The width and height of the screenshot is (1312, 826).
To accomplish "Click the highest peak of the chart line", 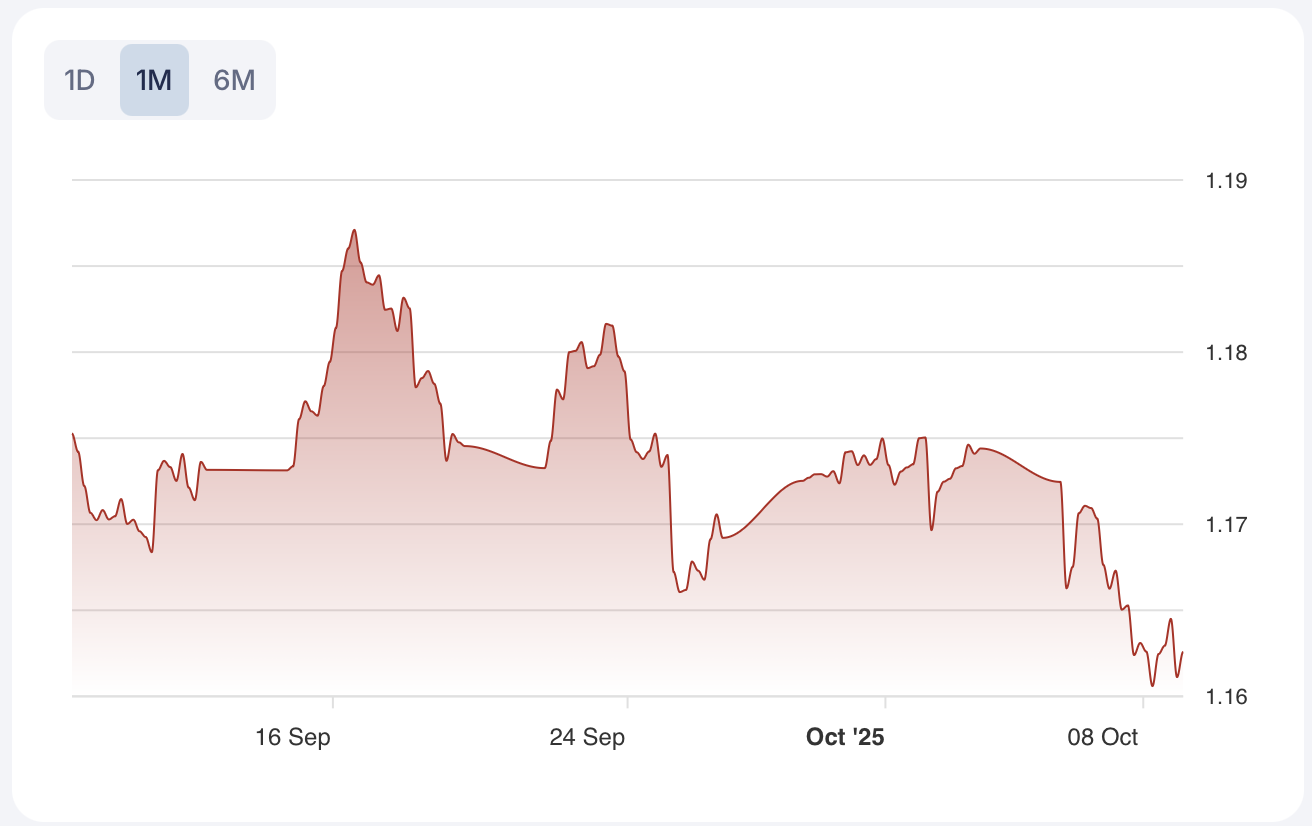I will click(354, 230).
